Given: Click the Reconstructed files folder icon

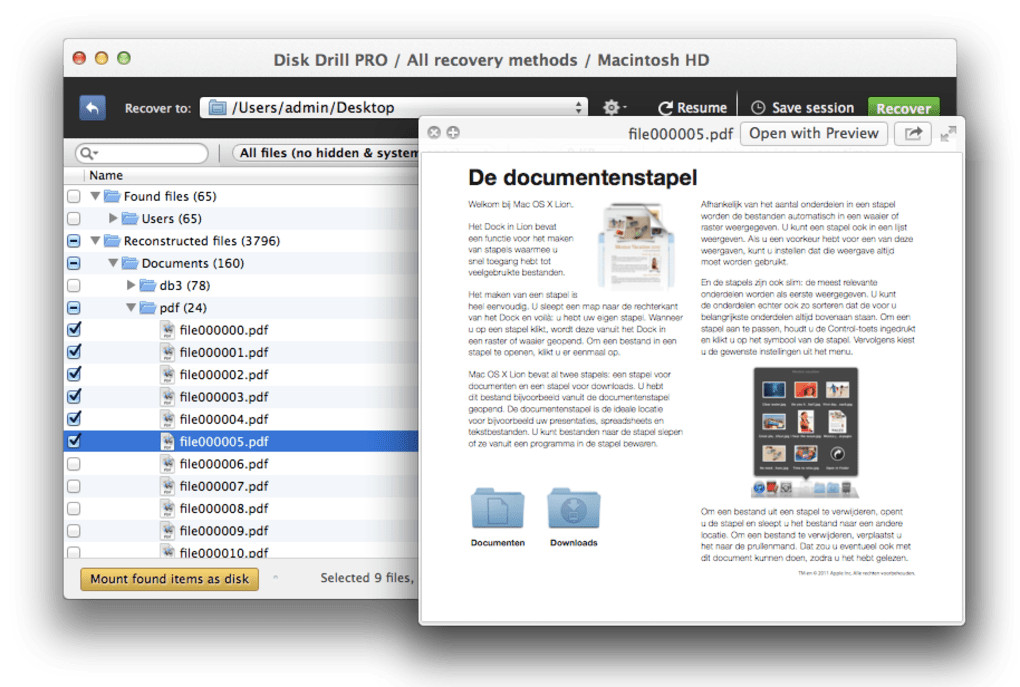Looking at the screenshot, I should coord(113,241).
